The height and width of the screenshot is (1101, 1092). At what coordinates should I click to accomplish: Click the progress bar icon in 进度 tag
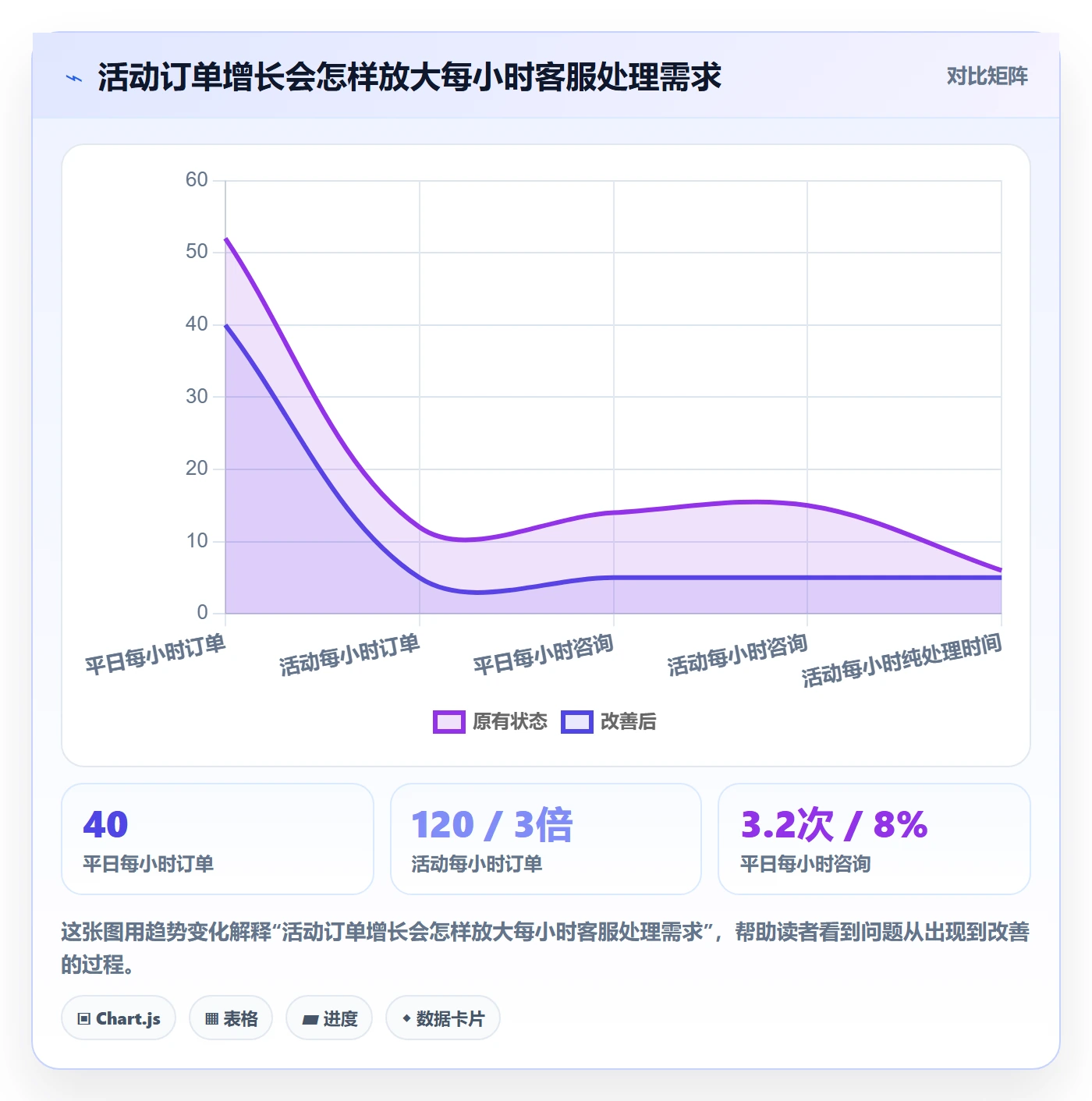tap(310, 1019)
